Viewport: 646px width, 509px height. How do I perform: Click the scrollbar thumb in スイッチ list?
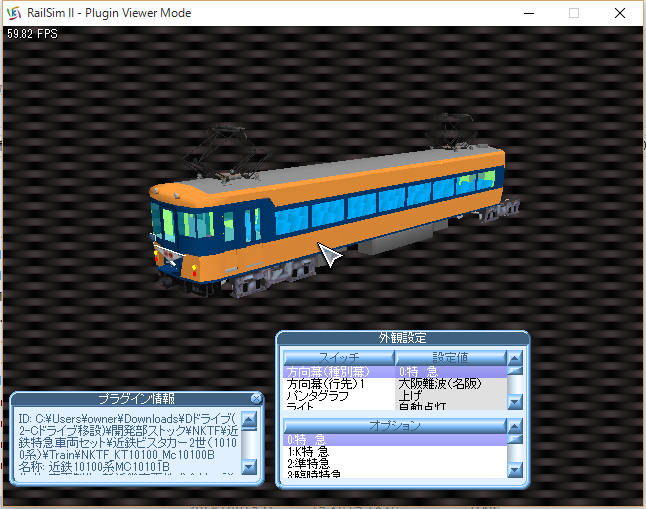(515, 370)
